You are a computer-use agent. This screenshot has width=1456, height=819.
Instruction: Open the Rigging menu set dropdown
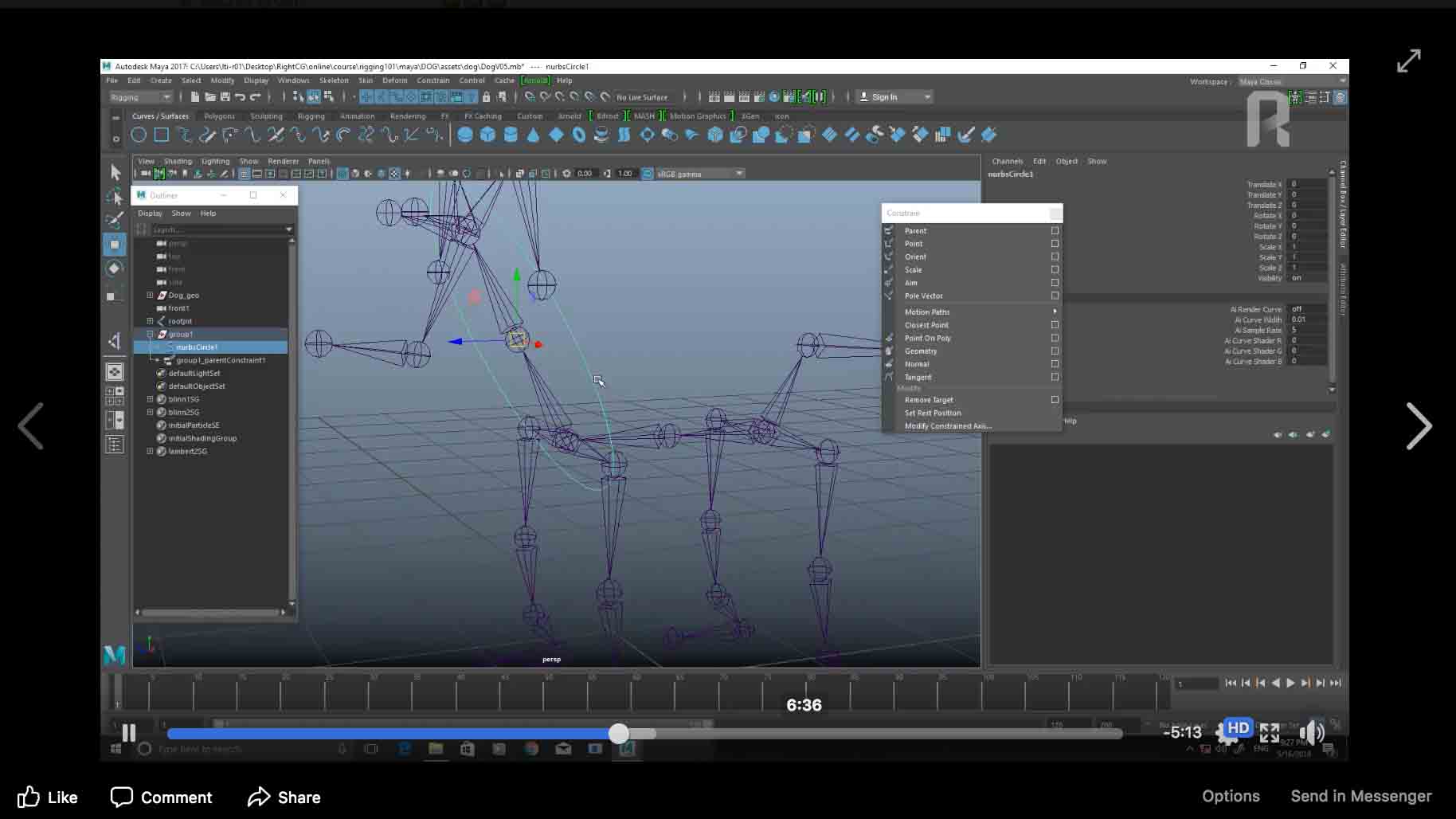click(x=141, y=97)
